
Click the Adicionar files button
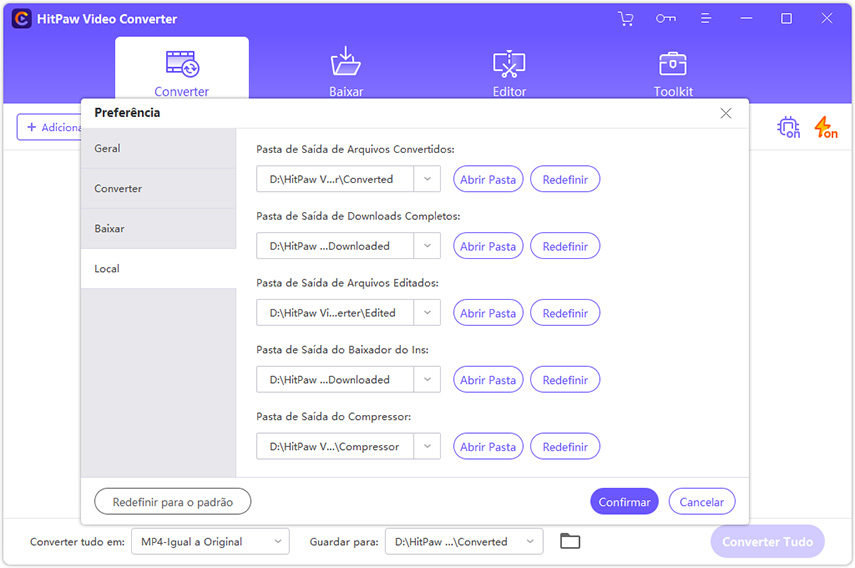[50, 127]
